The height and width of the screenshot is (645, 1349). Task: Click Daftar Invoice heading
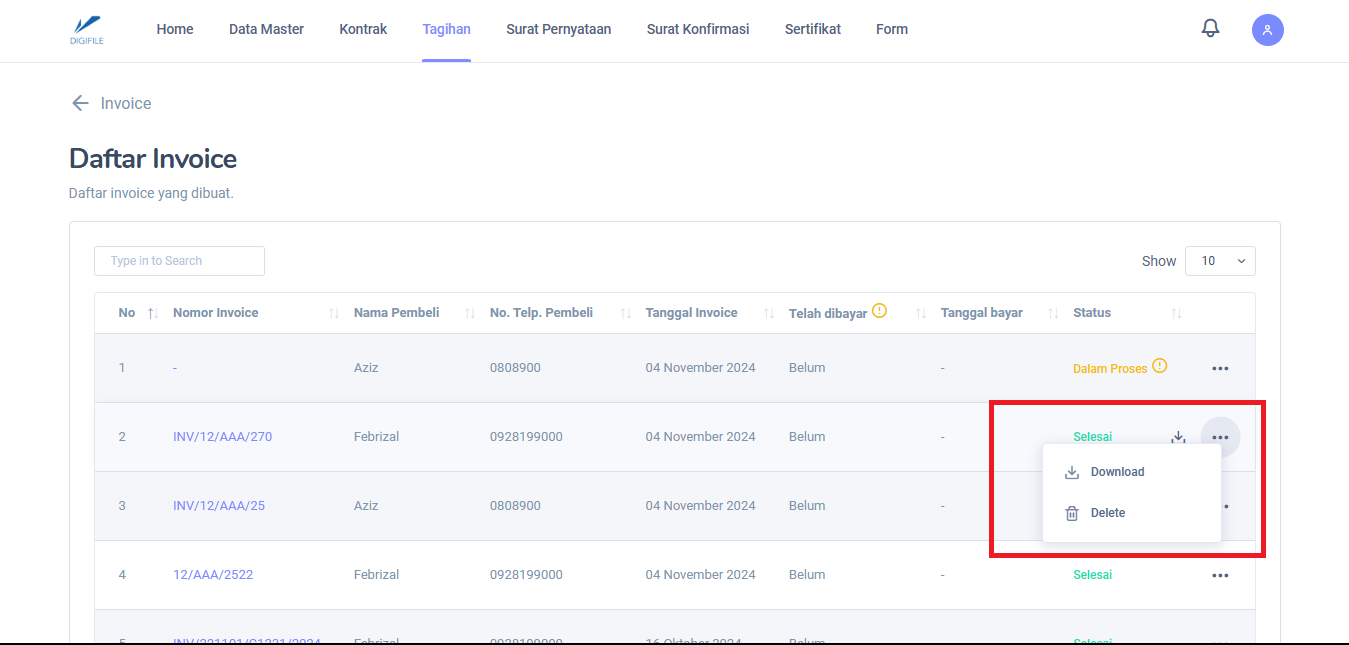[153, 159]
